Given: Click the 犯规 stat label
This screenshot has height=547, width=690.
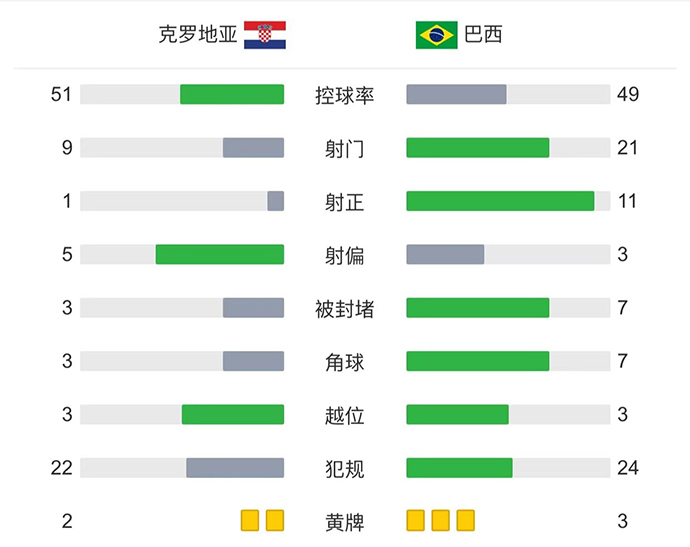Looking at the screenshot, I should pyautogui.click(x=344, y=468).
